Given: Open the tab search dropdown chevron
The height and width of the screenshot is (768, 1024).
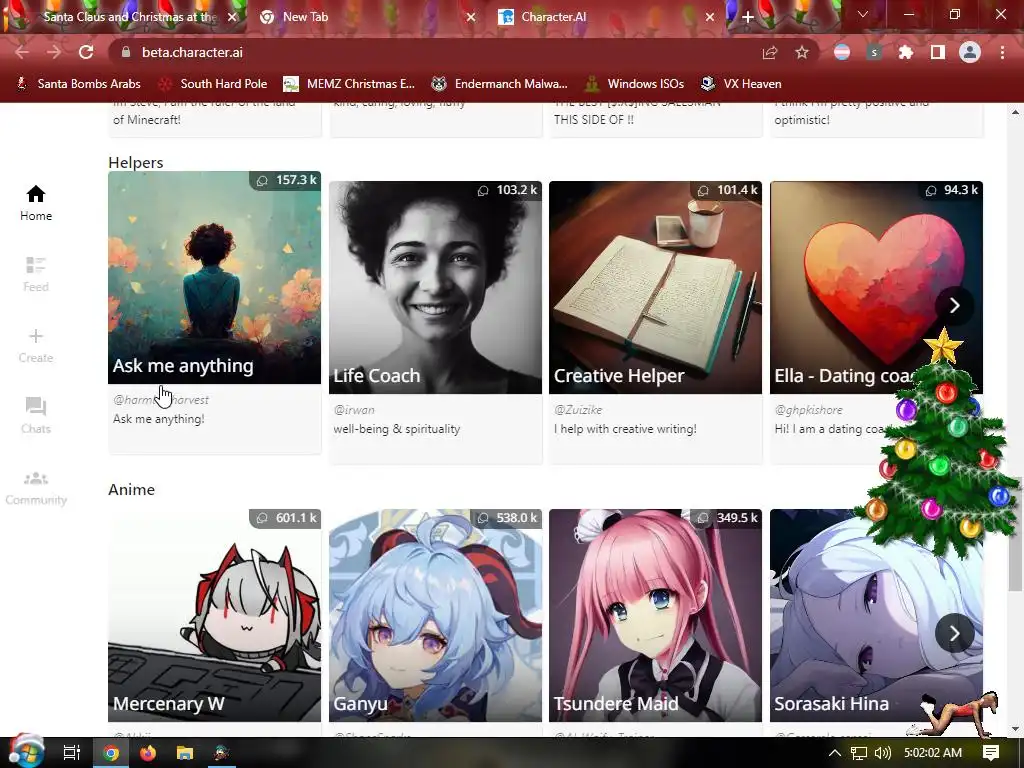Looking at the screenshot, I should (863, 14).
